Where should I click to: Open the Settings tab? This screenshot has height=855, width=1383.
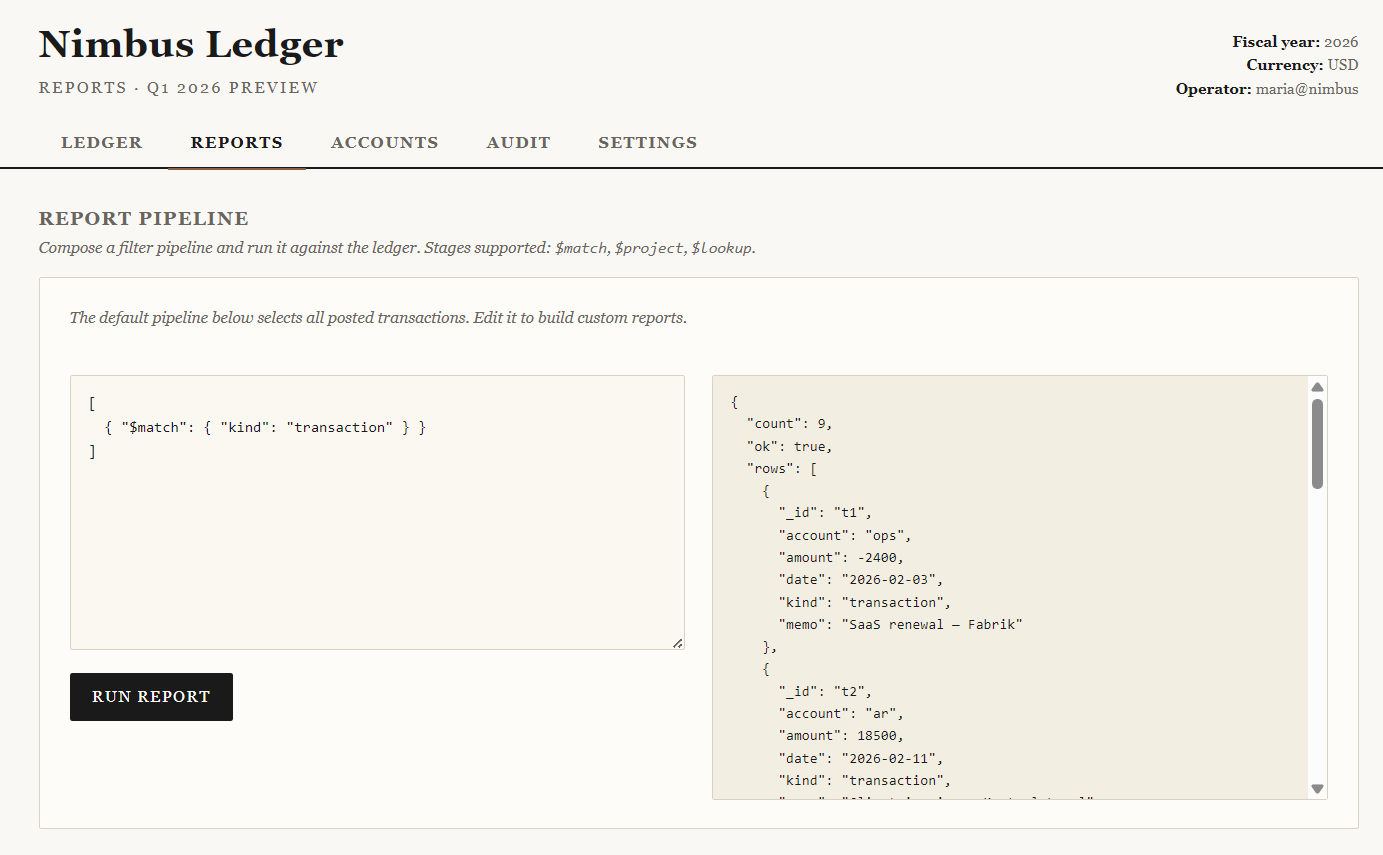pyautogui.click(x=648, y=142)
